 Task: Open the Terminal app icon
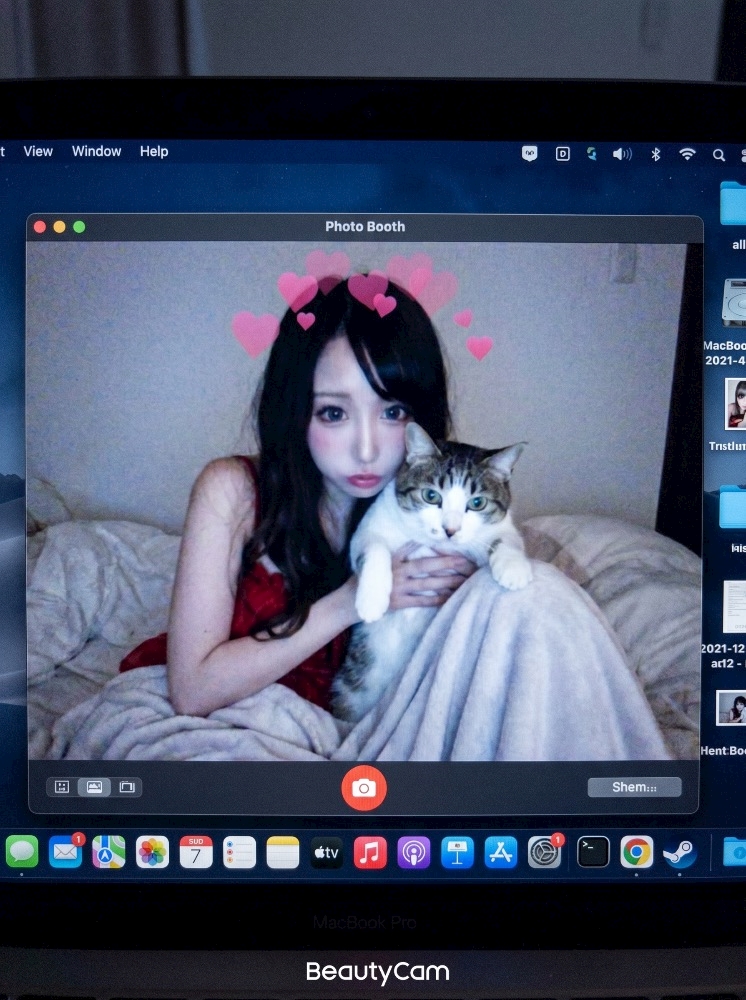tap(593, 852)
